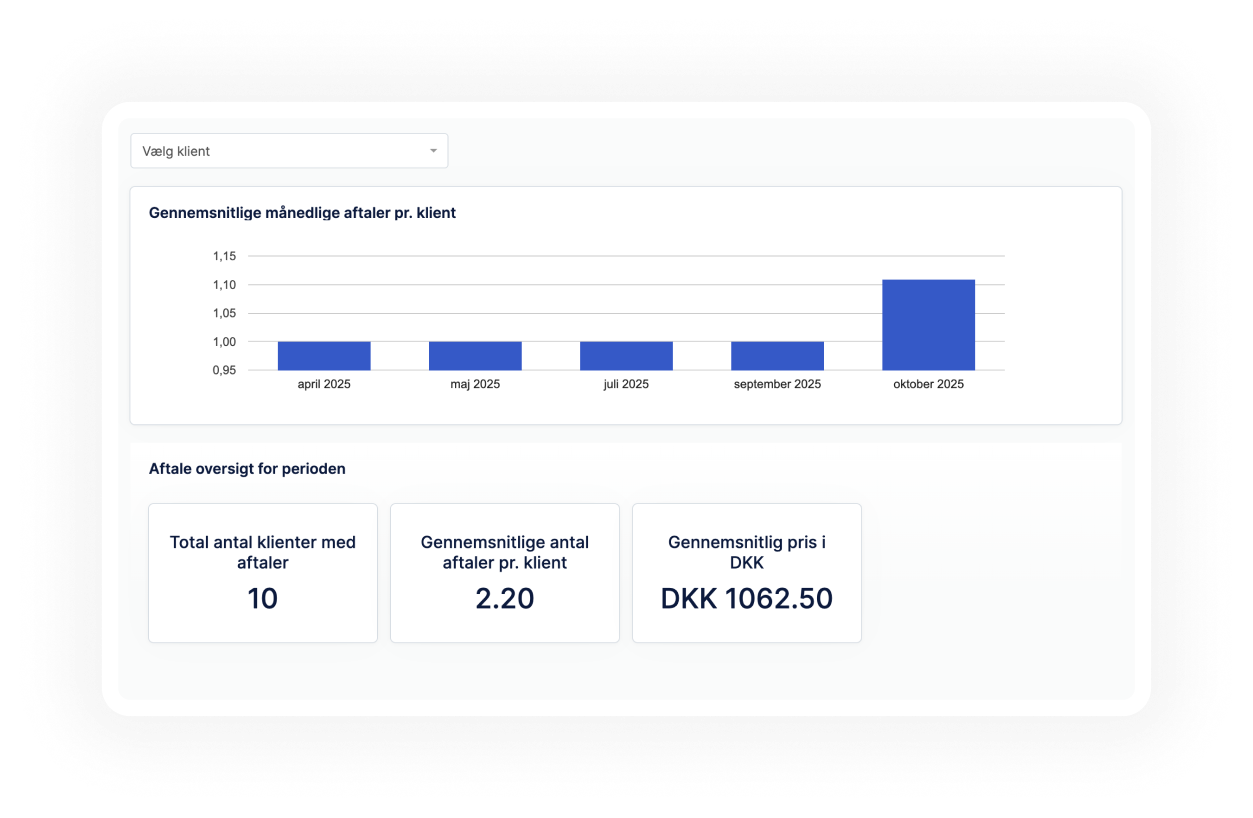Select the september 2025 bar
The image size is (1253, 818).
pyautogui.click(x=777, y=356)
